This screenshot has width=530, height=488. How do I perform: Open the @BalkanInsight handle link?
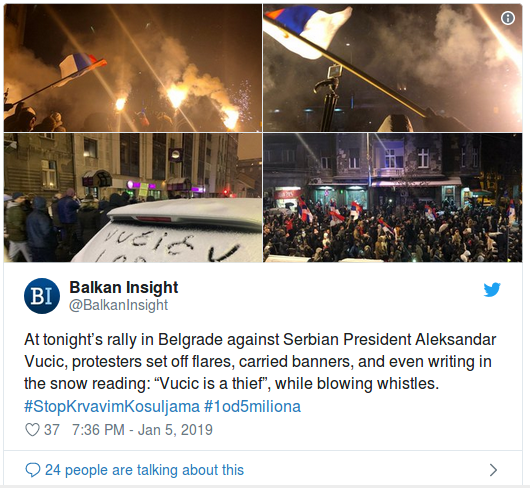(x=118, y=305)
